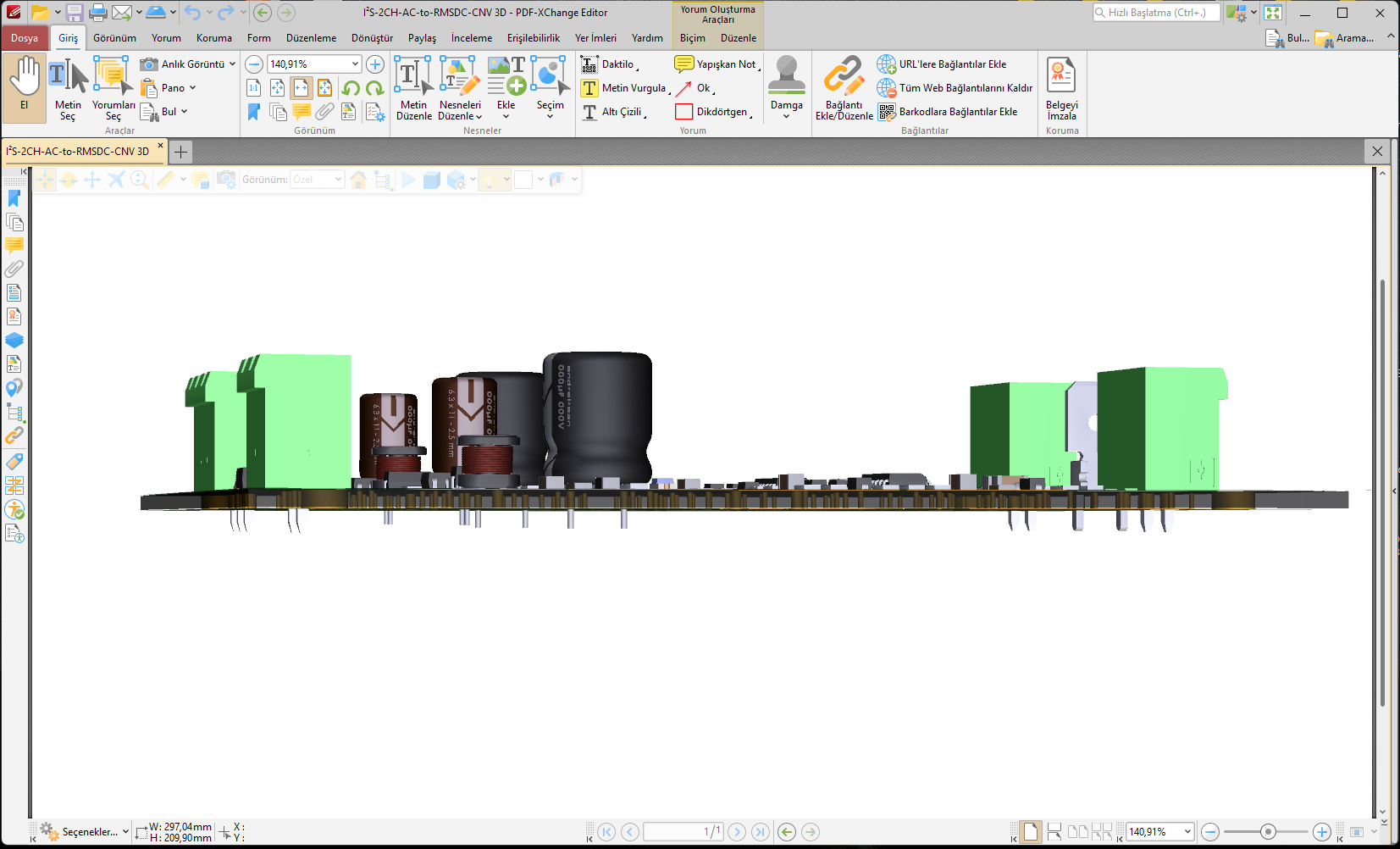Click the Belgeyi İmzala sign document icon
This screenshot has height=849, width=1400.
(1061, 88)
